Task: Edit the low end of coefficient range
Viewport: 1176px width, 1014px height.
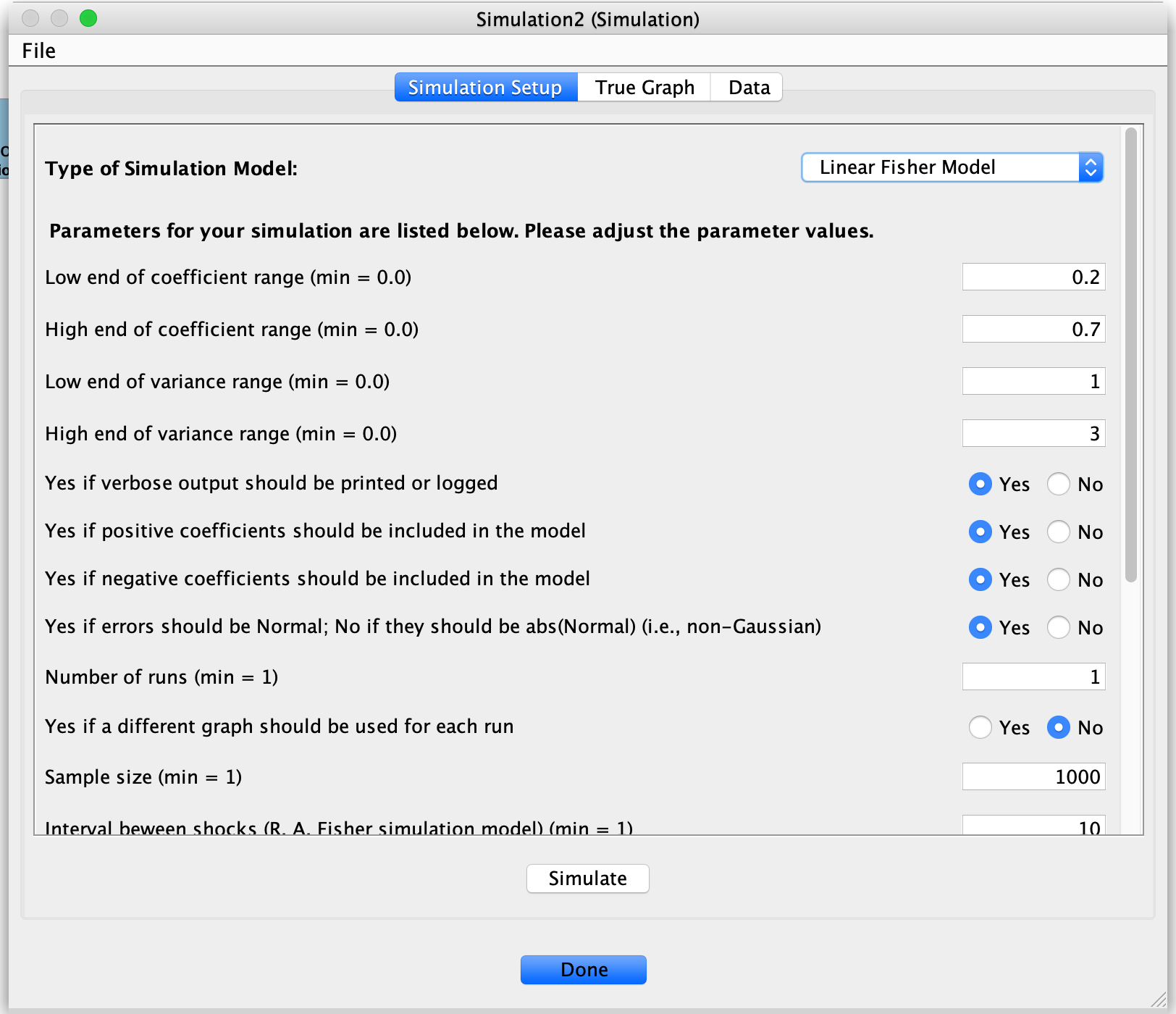Action: point(1033,276)
